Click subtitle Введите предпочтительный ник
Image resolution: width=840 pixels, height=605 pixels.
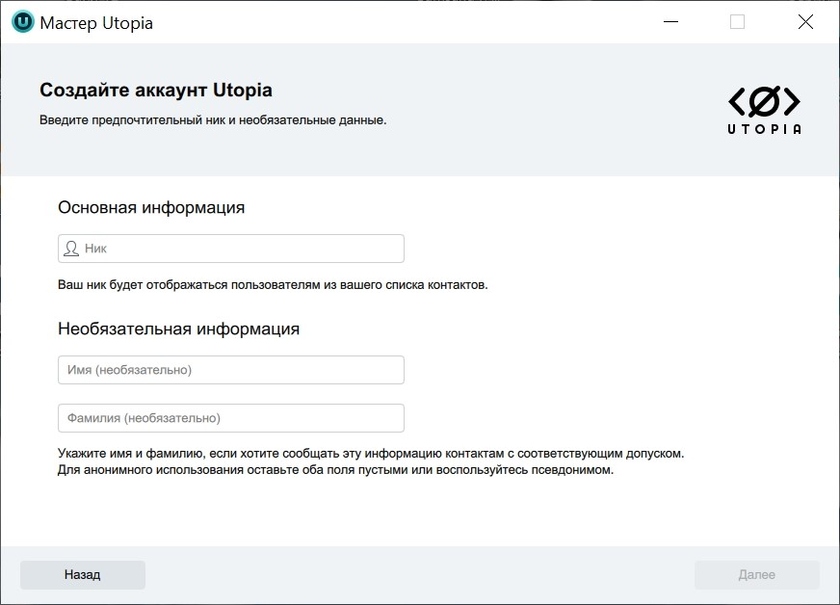[132, 120]
